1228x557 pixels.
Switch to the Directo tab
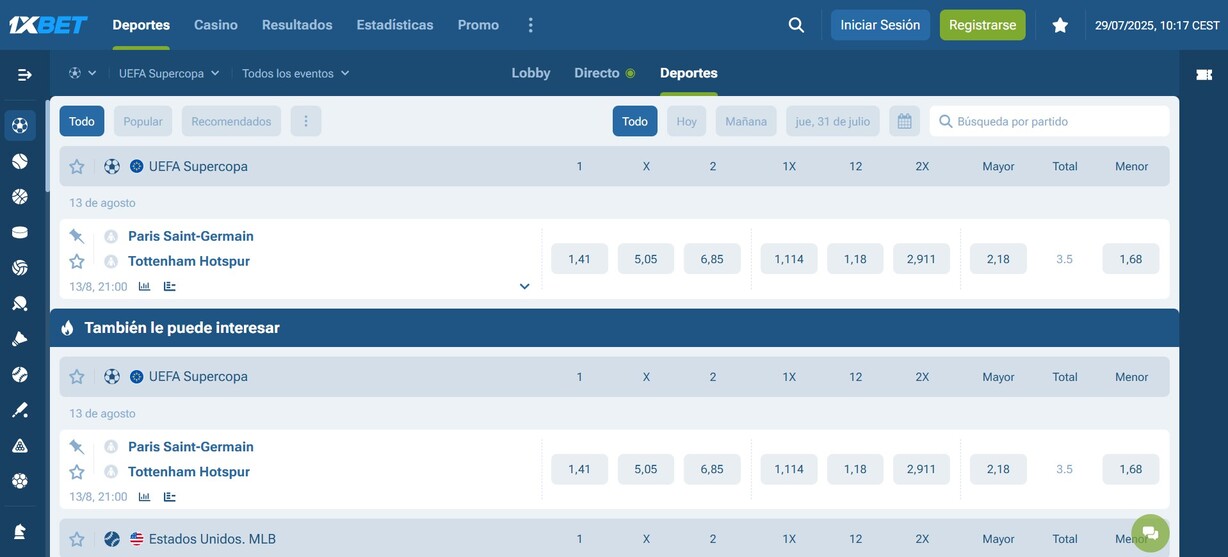pyautogui.click(x=604, y=73)
